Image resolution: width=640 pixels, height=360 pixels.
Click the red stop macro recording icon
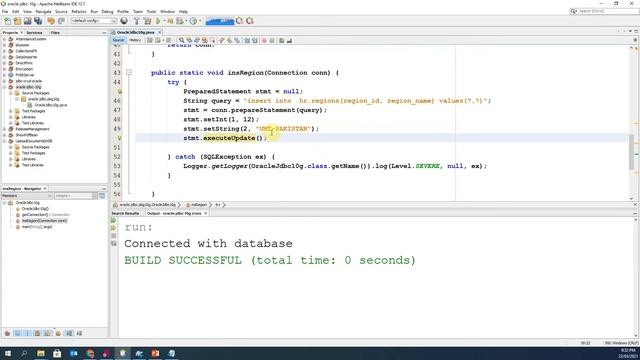pos(264,40)
